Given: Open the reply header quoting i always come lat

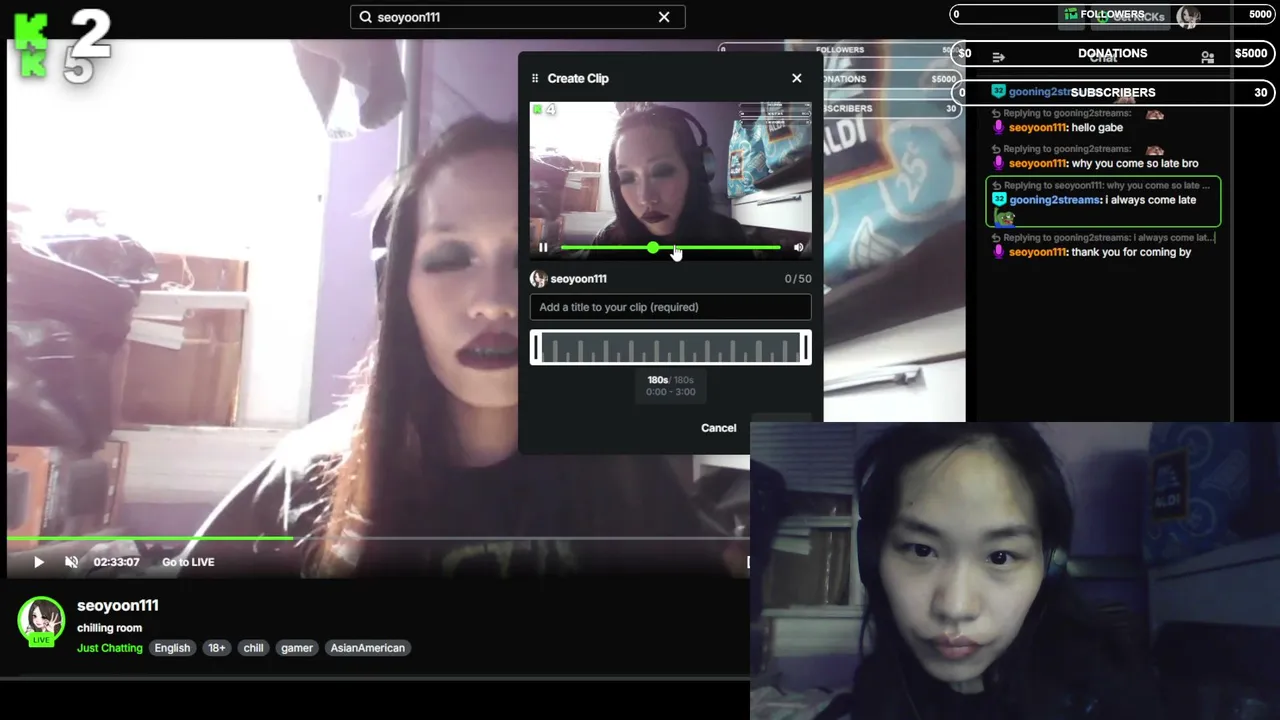Looking at the screenshot, I should click(1104, 238).
